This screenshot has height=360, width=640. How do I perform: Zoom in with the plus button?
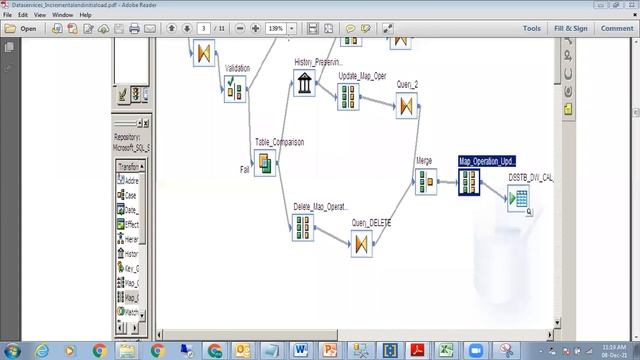(256, 29)
